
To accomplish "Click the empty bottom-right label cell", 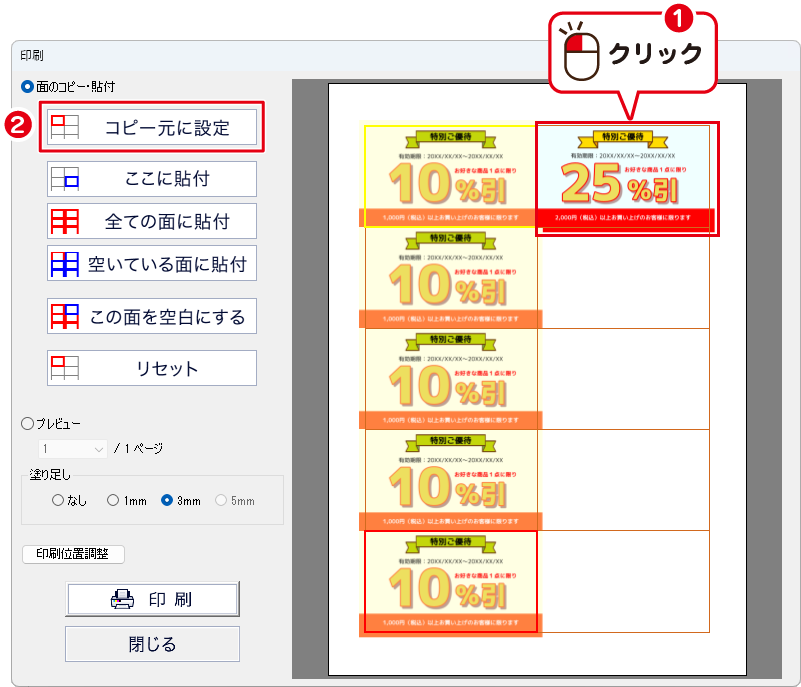I will 624,582.
